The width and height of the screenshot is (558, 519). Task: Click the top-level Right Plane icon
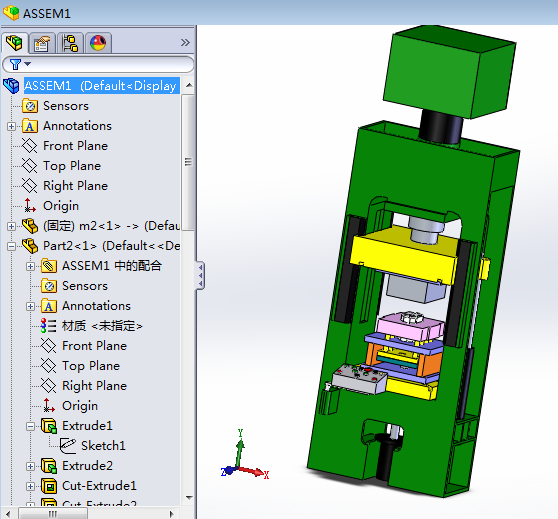(30, 186)
